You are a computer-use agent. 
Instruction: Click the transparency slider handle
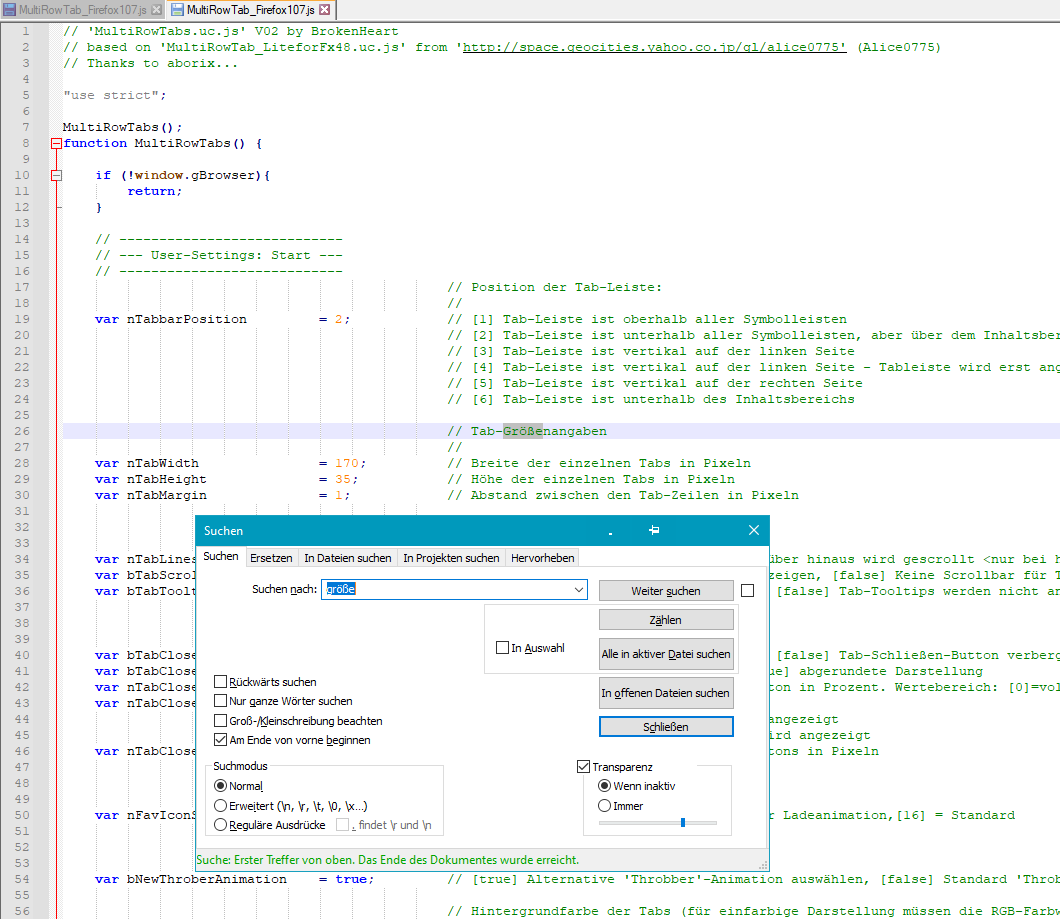(x=682, y=823)
